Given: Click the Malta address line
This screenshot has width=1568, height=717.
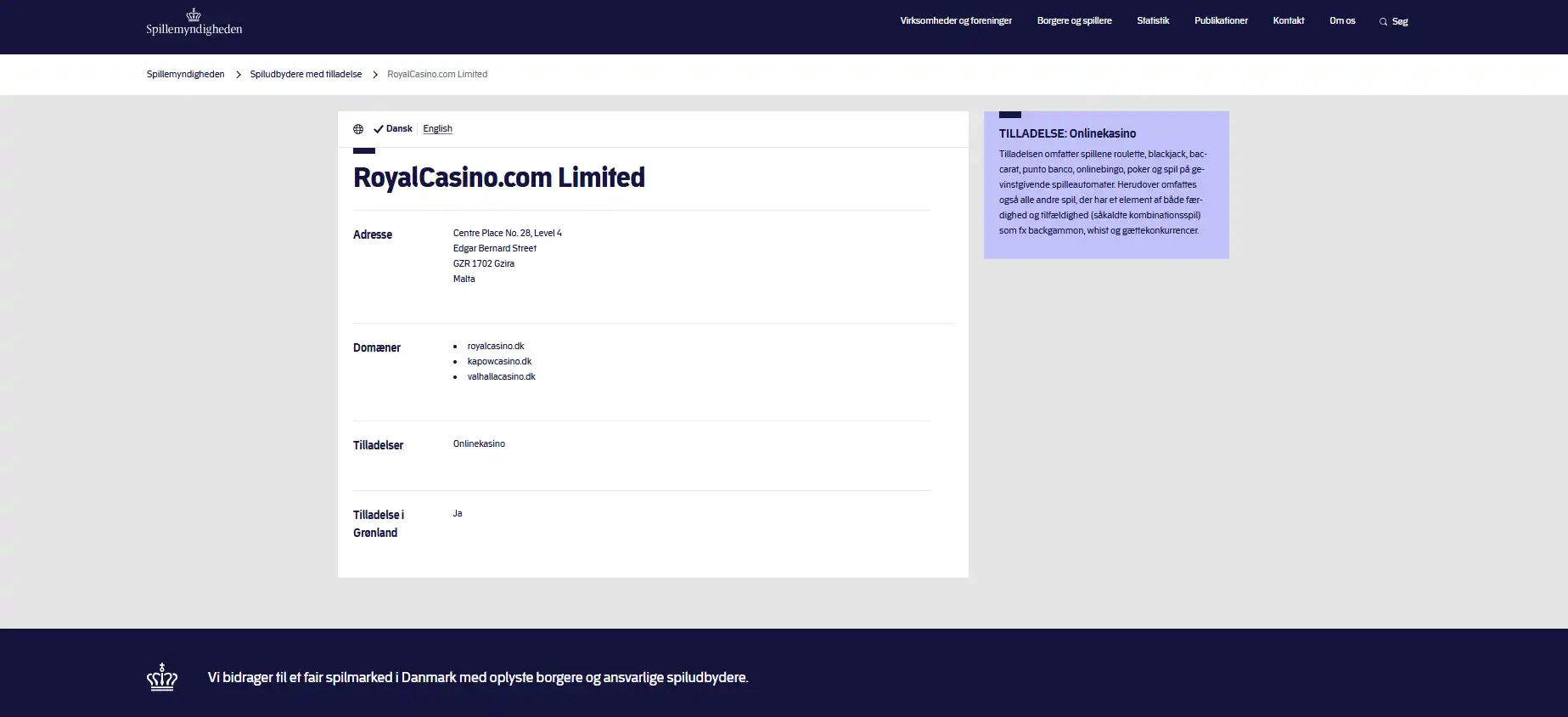Looking at the screenshot, I should pos(464,279).
